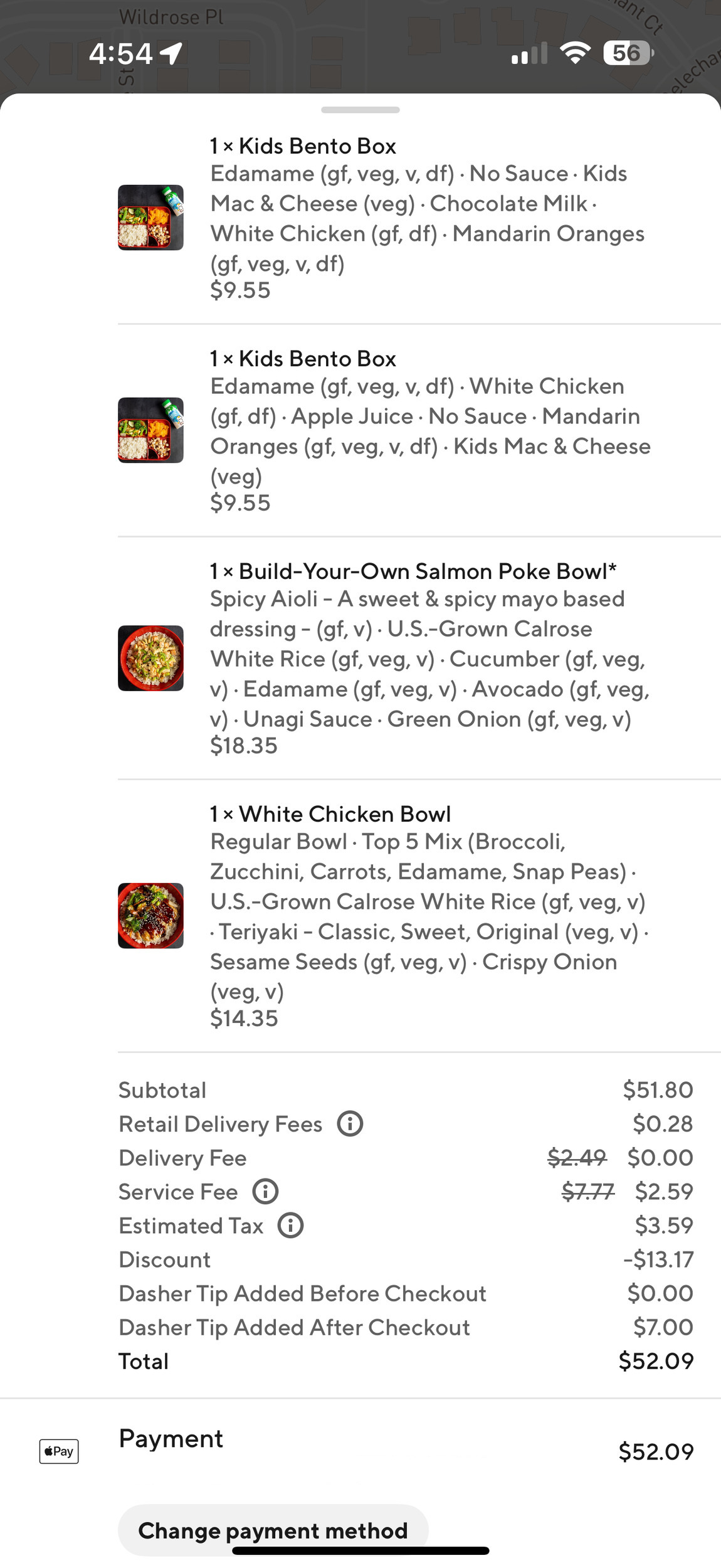Tap the Payment row label
Image resolution: width=721 pixels, height=1568 pixels.
(171, 1439)
